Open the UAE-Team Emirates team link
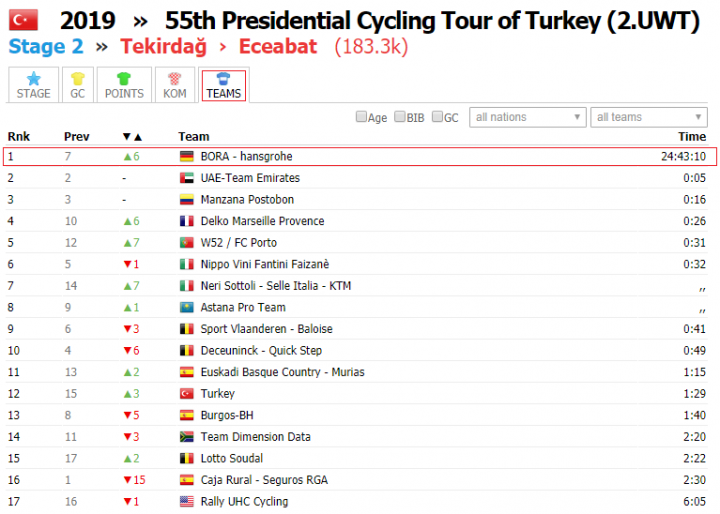720x514 pixels. click(250, 178)
